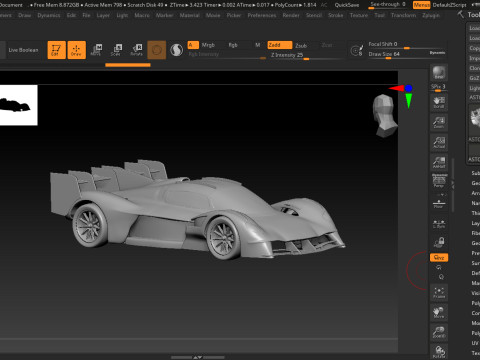Expand the Subtool subpalette
480x360 pixels.
[475, 173]
